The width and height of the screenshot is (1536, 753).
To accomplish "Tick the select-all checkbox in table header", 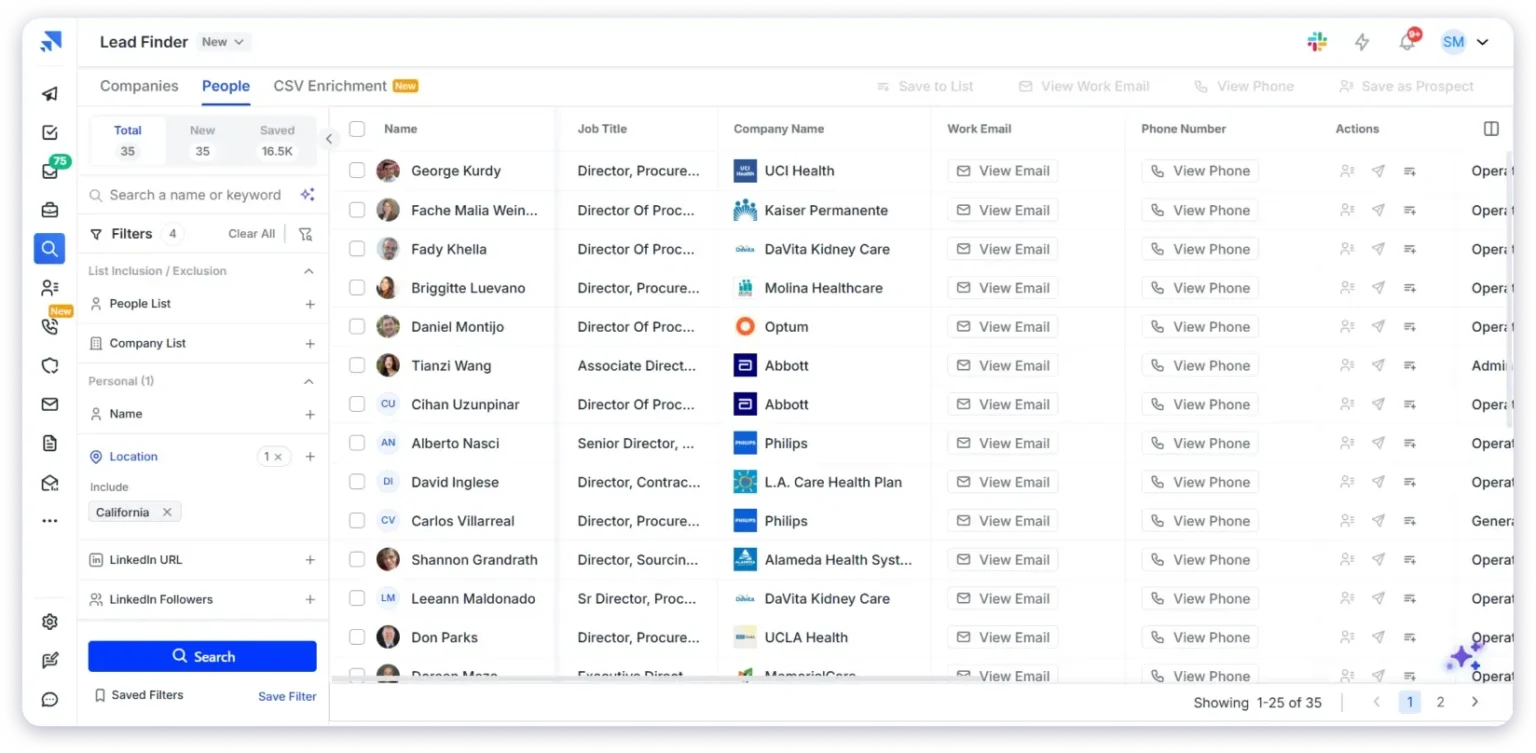I will click(357, 129).
